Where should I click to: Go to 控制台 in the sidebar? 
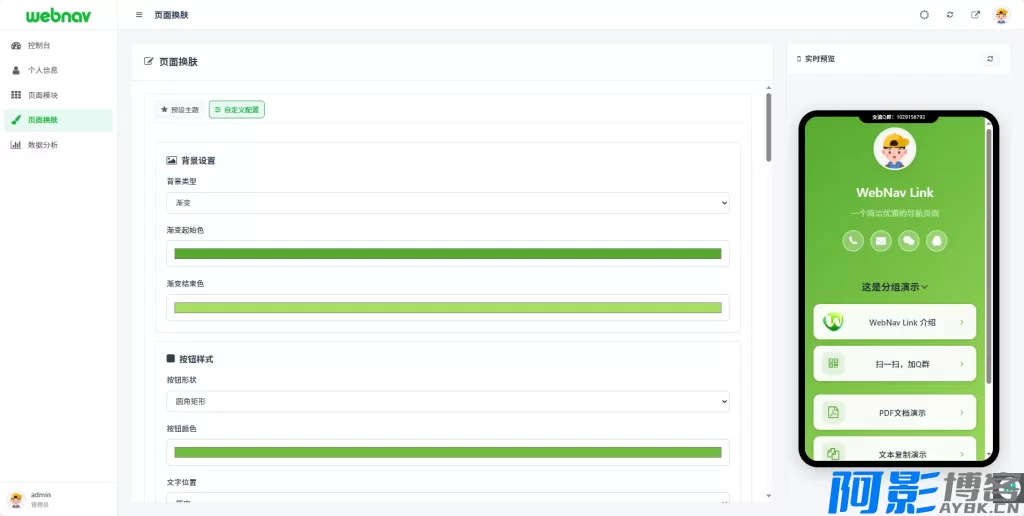tap(39, 46)
